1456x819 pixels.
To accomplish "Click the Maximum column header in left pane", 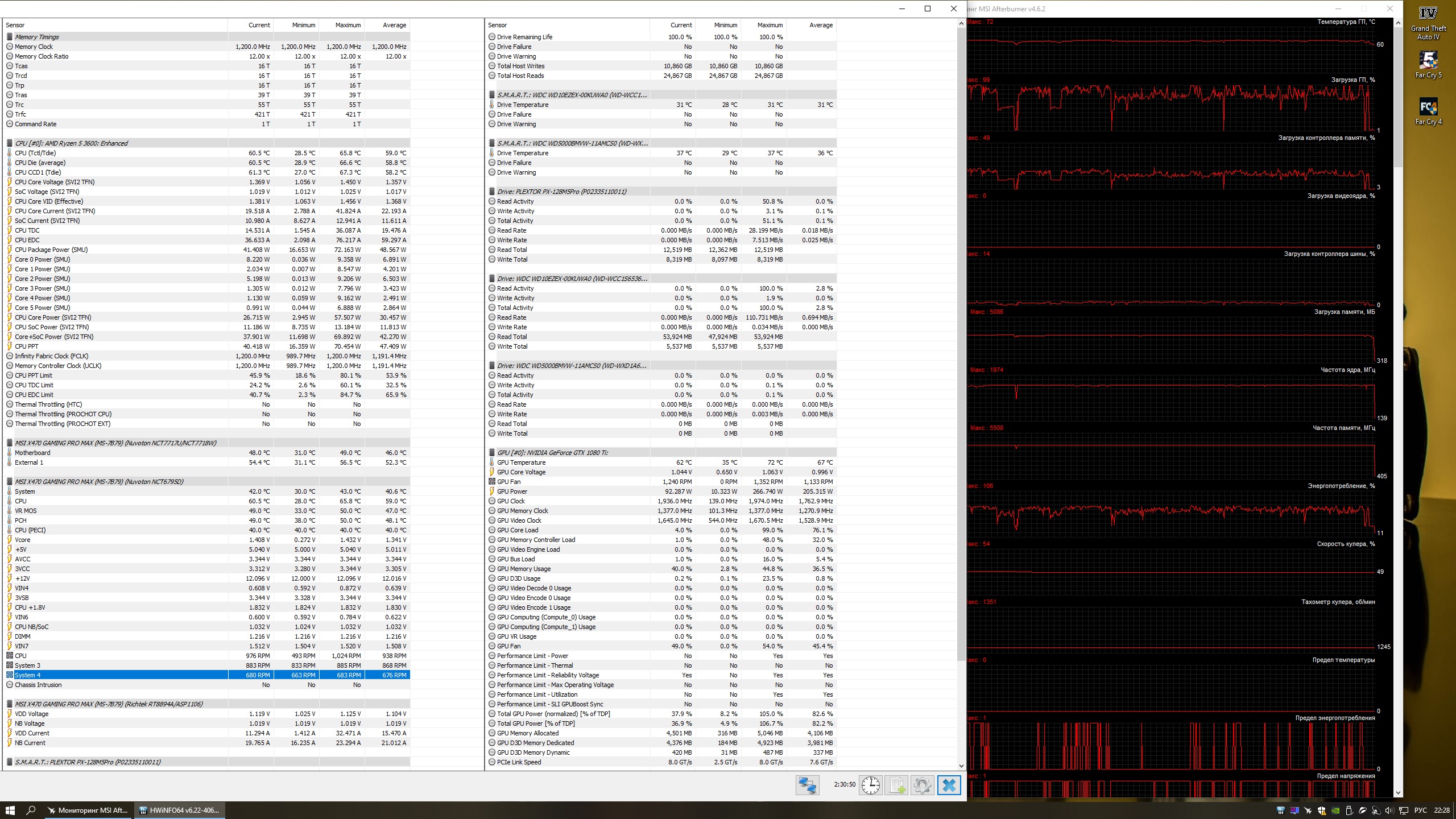I will [348, 25].
